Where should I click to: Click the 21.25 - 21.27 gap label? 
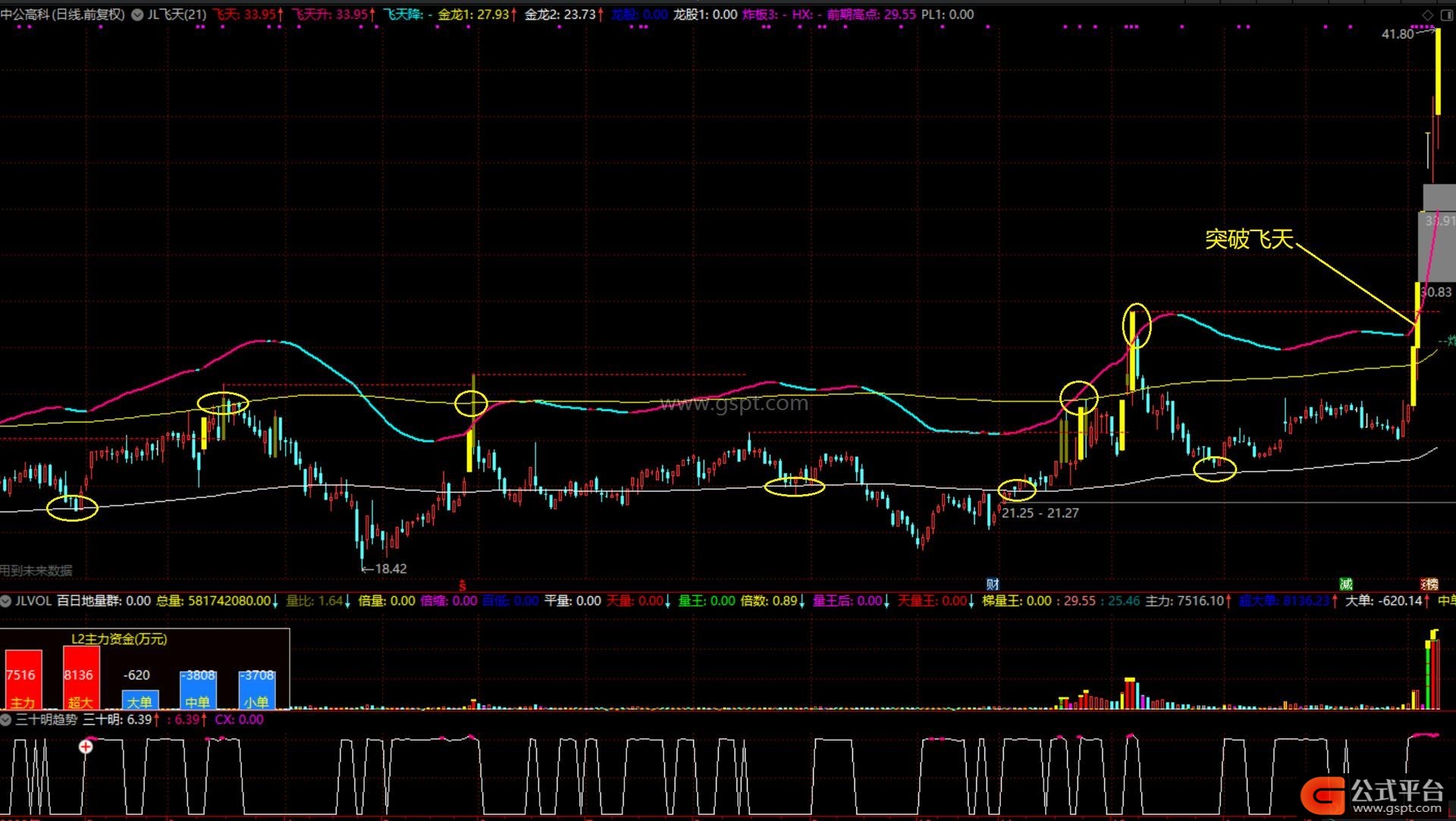click(1040, 513)
